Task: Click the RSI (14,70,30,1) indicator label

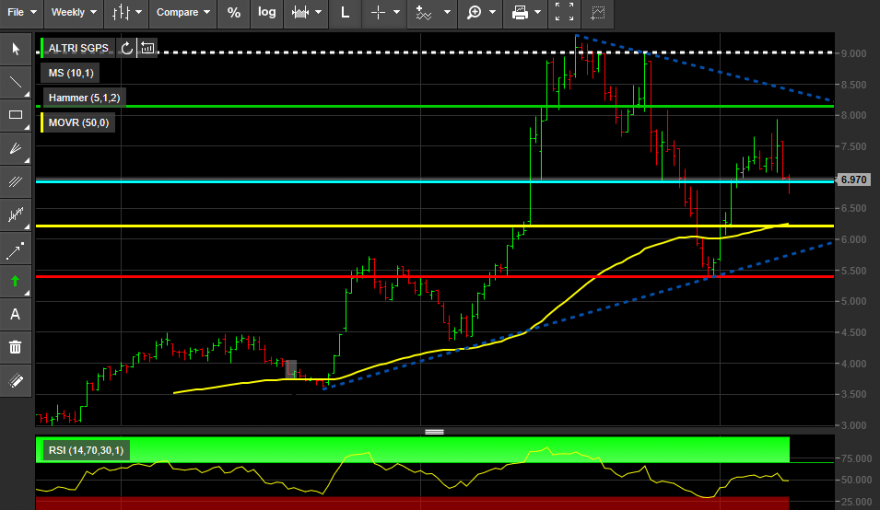Action: click(x=86, y=451)
